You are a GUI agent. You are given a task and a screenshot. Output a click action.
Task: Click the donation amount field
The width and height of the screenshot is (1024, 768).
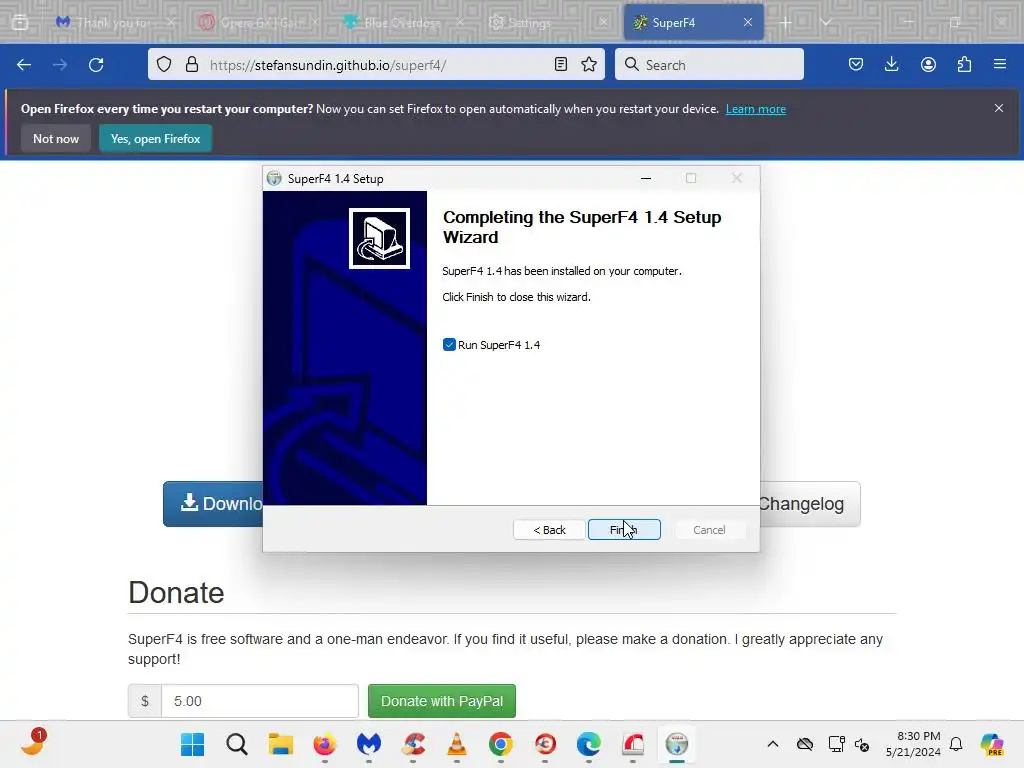coord(260,701)
